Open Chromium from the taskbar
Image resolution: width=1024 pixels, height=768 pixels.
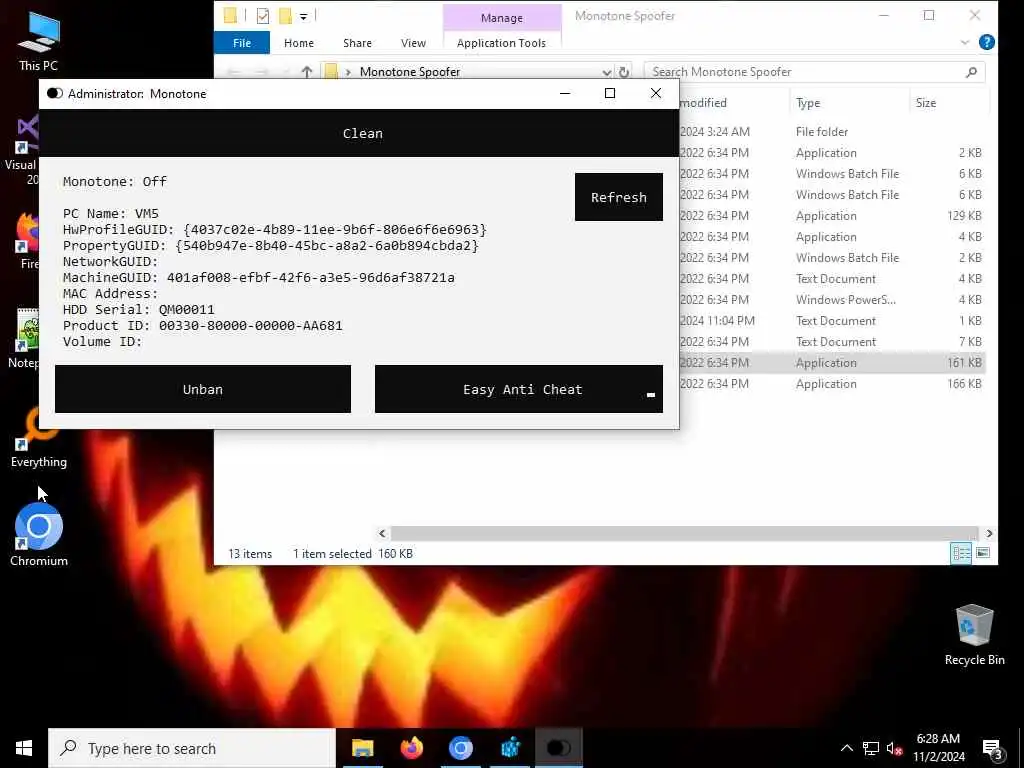point(460,748)
